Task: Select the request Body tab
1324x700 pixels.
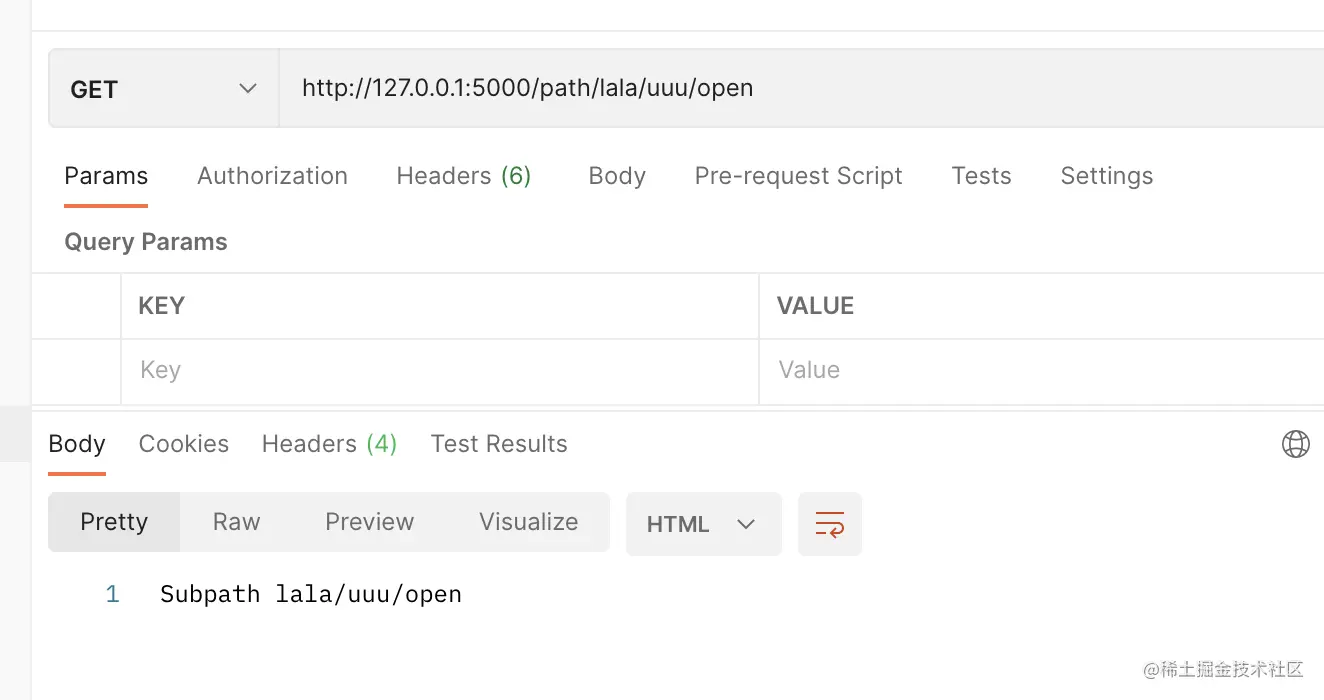Action: point(617,176)
